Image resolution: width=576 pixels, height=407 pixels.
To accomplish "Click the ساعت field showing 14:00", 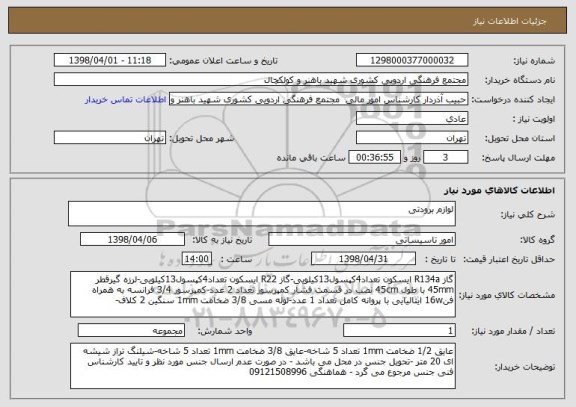I will click(197, 259).
